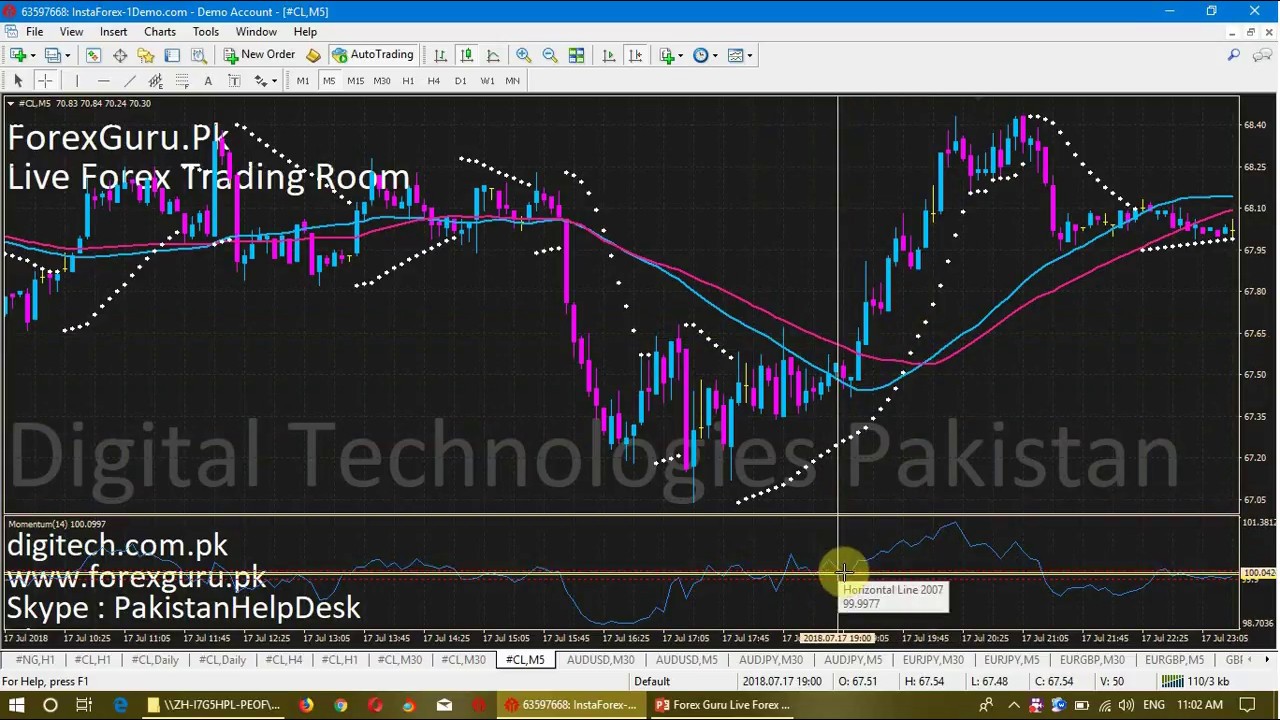
Task: Open the Templates toolbar icon
Action: point(735,55)
